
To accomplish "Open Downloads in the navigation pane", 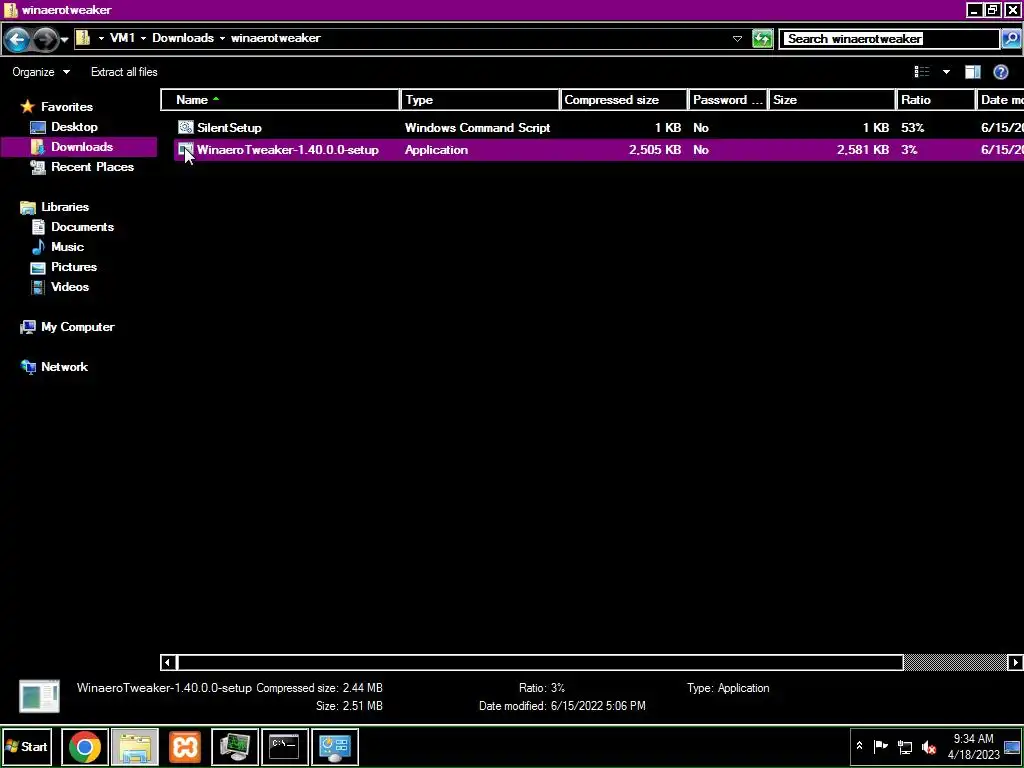I will 82,147.
